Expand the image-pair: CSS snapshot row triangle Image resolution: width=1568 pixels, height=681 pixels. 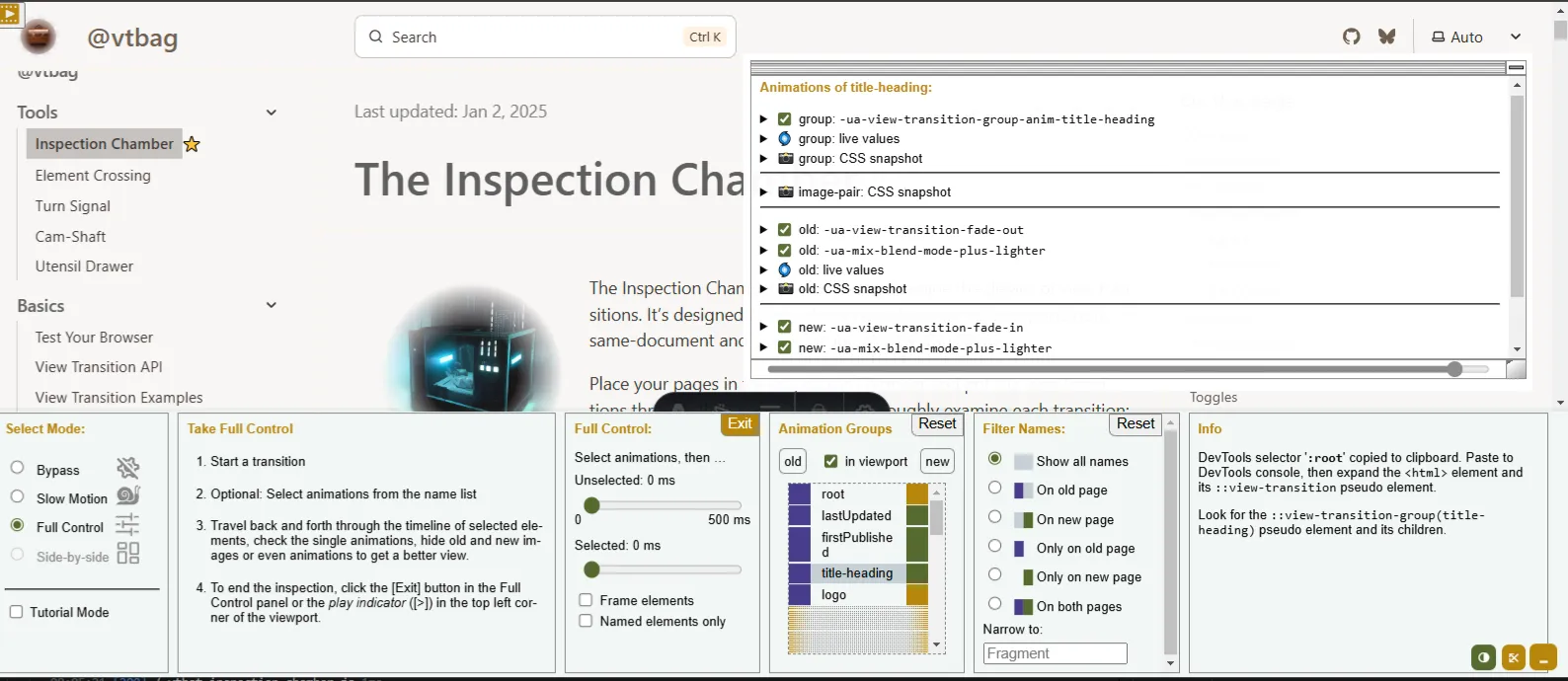(763, 191)
